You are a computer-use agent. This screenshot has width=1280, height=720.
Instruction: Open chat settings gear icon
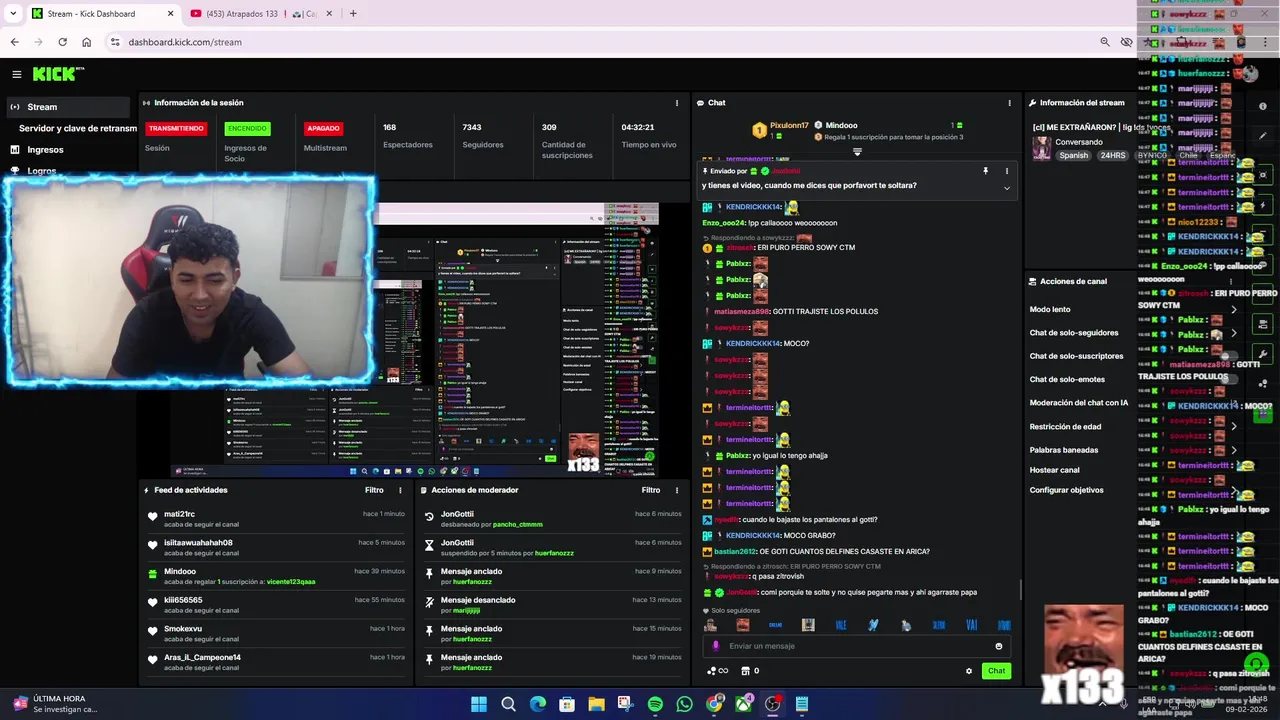point(969,671)
